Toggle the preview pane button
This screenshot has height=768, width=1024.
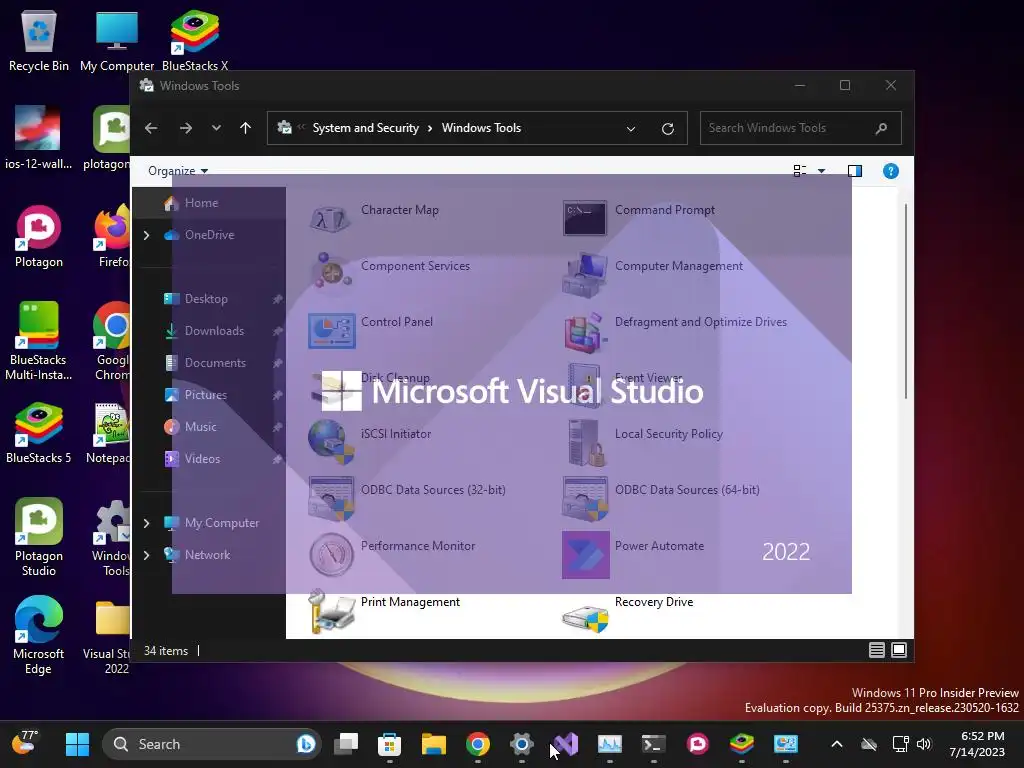[x=854, y=171]
